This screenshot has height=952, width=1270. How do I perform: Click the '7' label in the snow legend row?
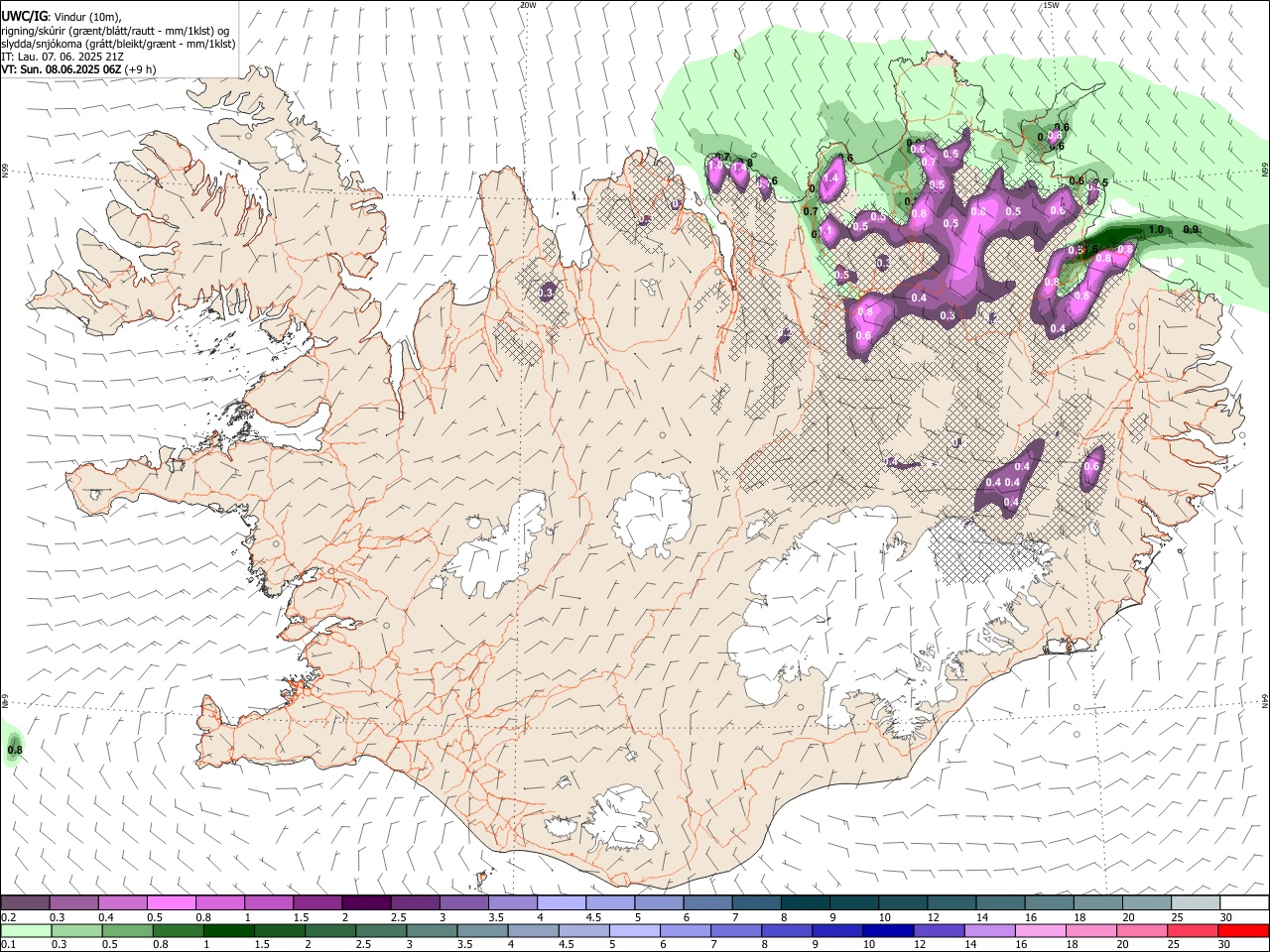pos(735,916)
